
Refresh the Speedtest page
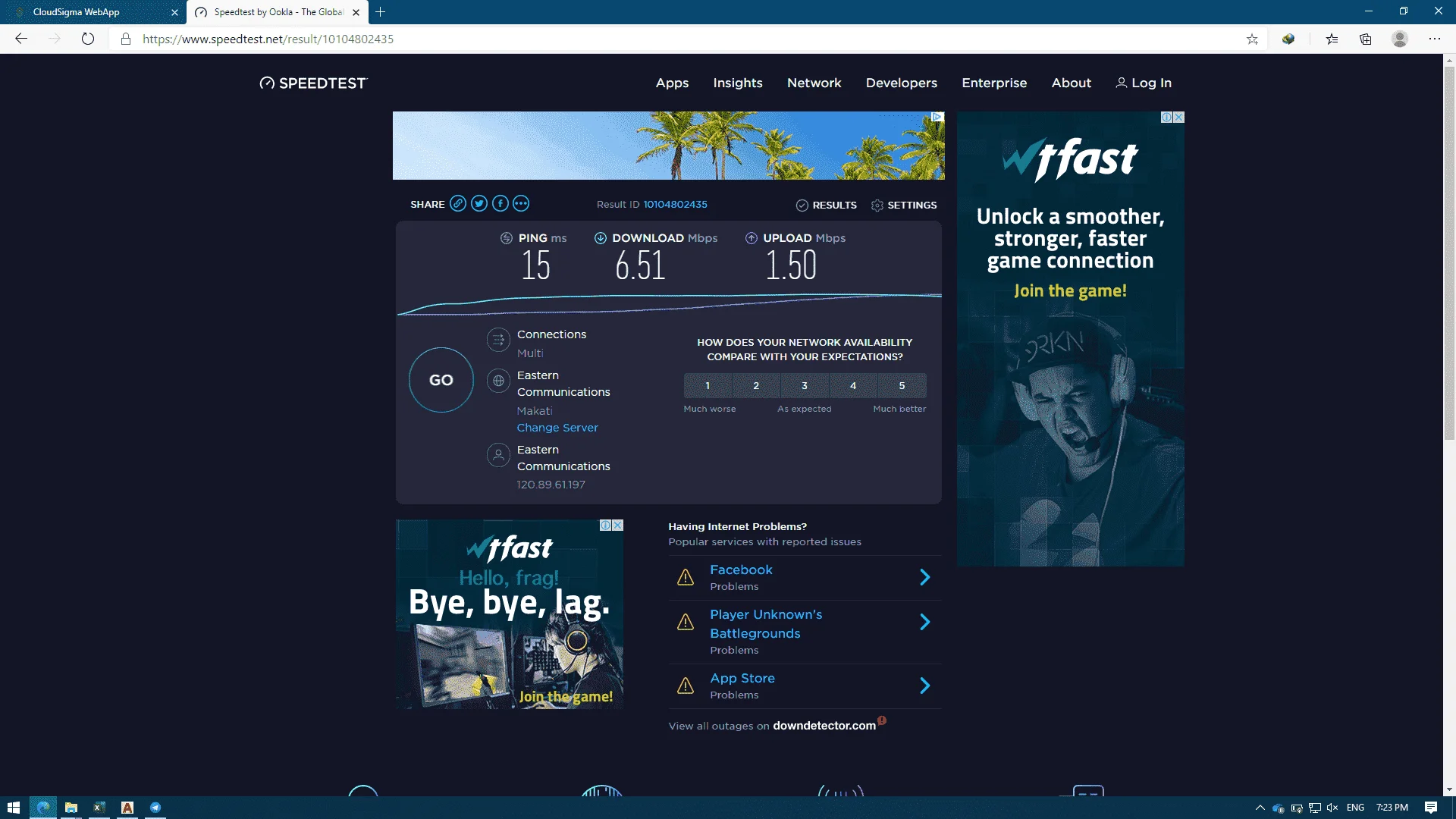tap(88, 39)
